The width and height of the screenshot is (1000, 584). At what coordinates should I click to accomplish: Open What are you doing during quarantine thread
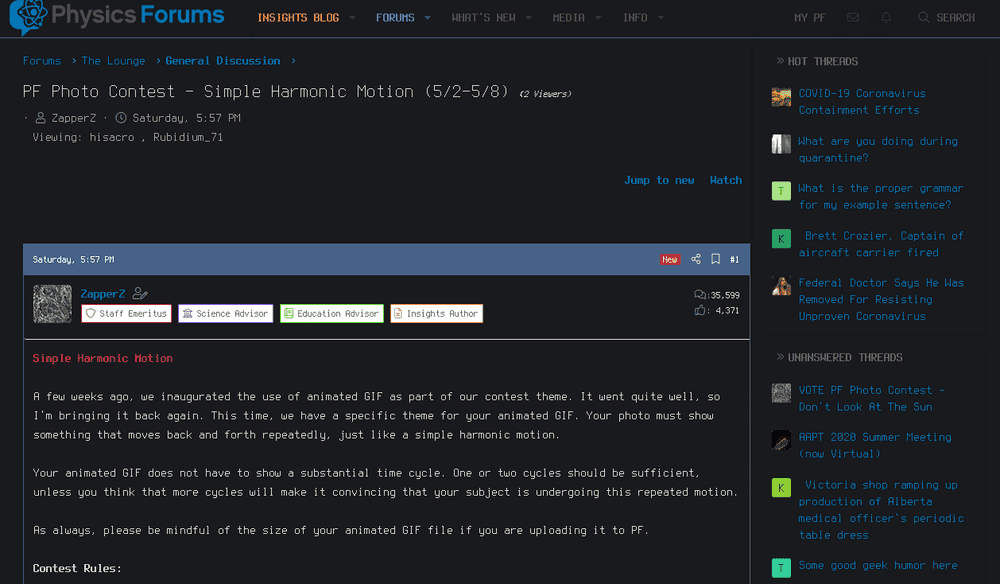point(878,149)
